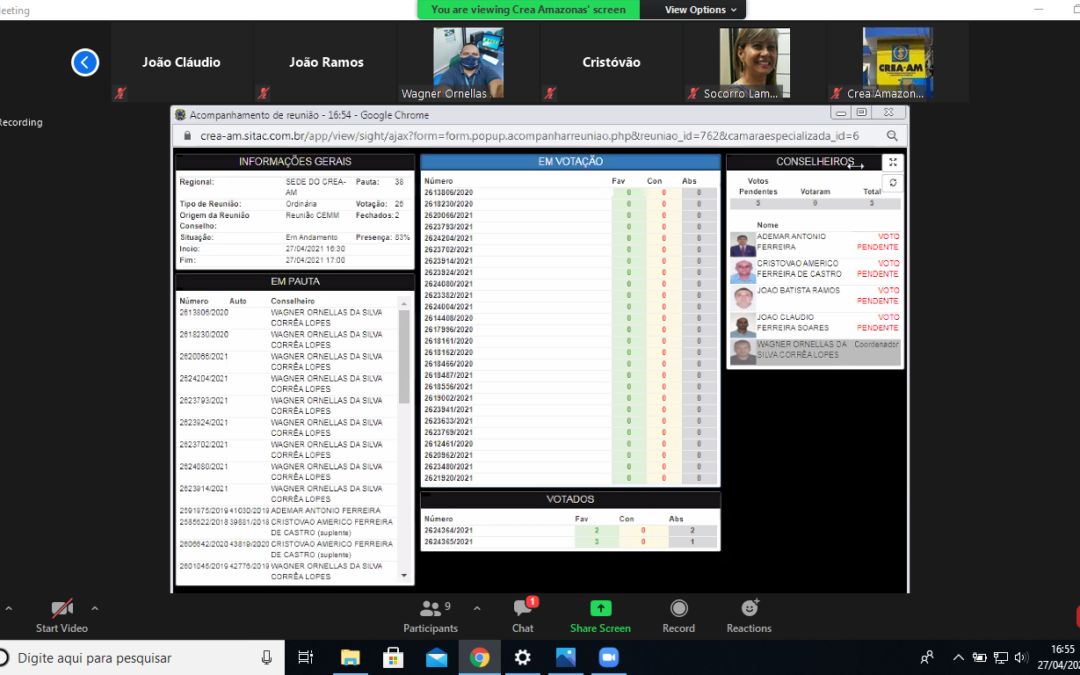Click the padlock icon in address bar
The height and width of the screenshot is (675, 1080).
coord(187,136)
